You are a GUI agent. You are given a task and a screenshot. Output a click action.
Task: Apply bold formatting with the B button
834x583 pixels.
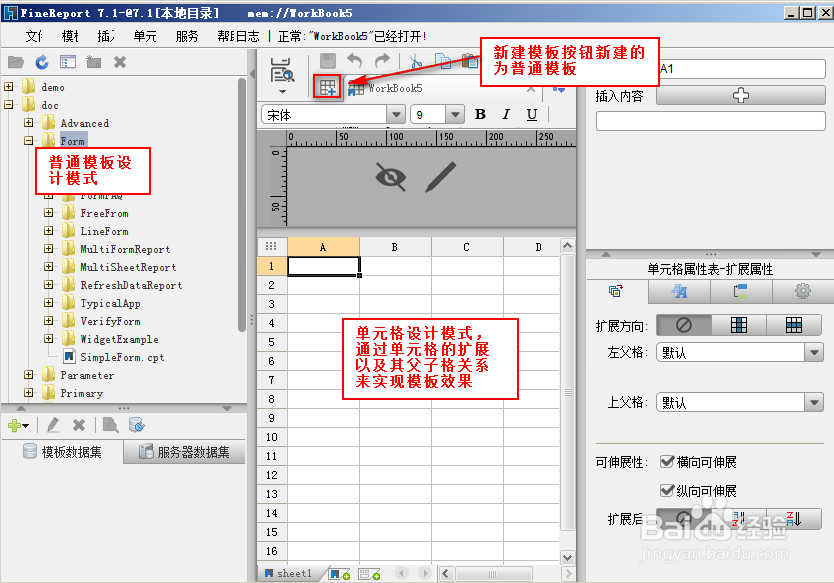tap(480, 113)
